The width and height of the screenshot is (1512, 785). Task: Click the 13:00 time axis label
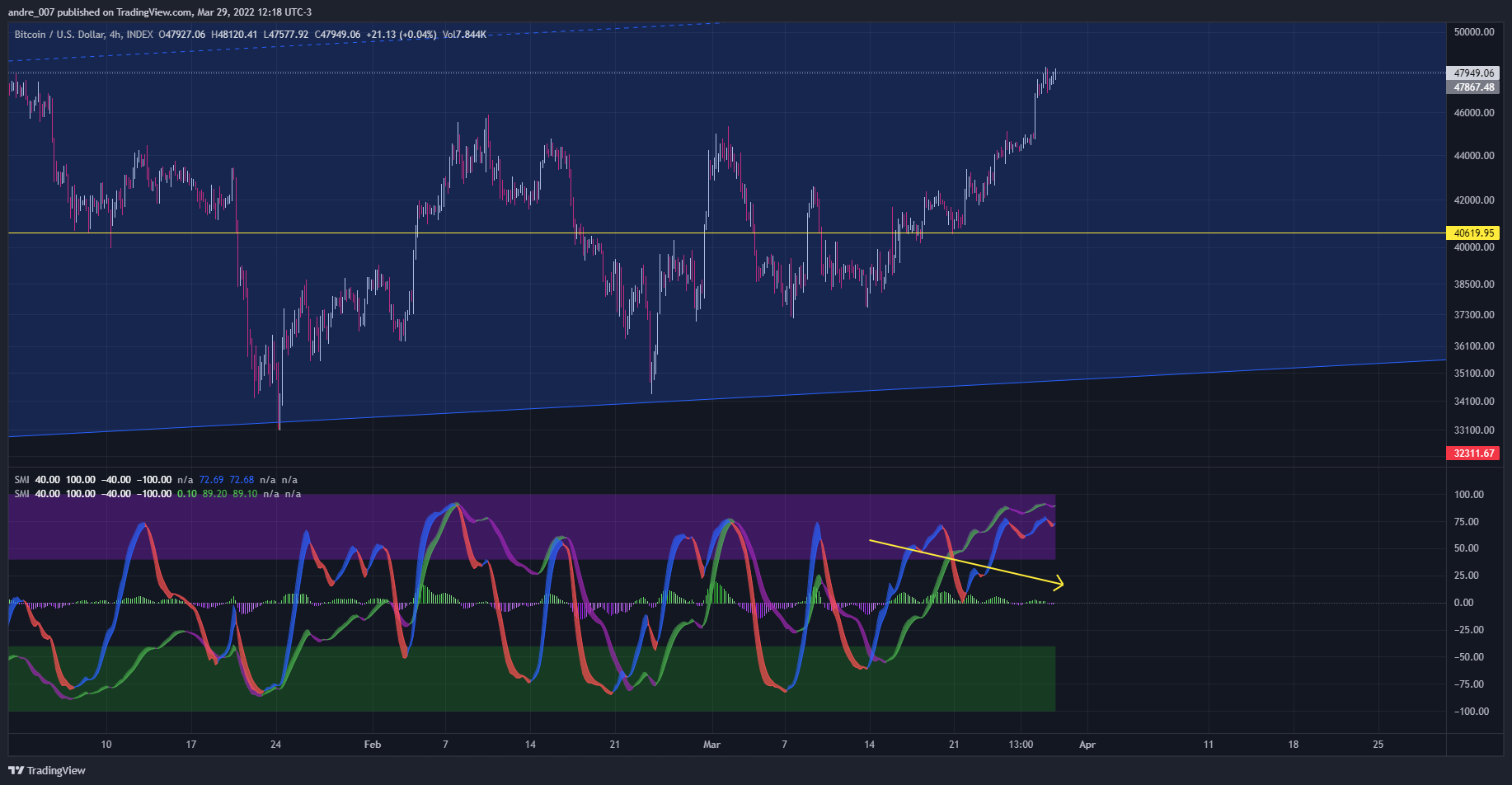point(1021,745)
